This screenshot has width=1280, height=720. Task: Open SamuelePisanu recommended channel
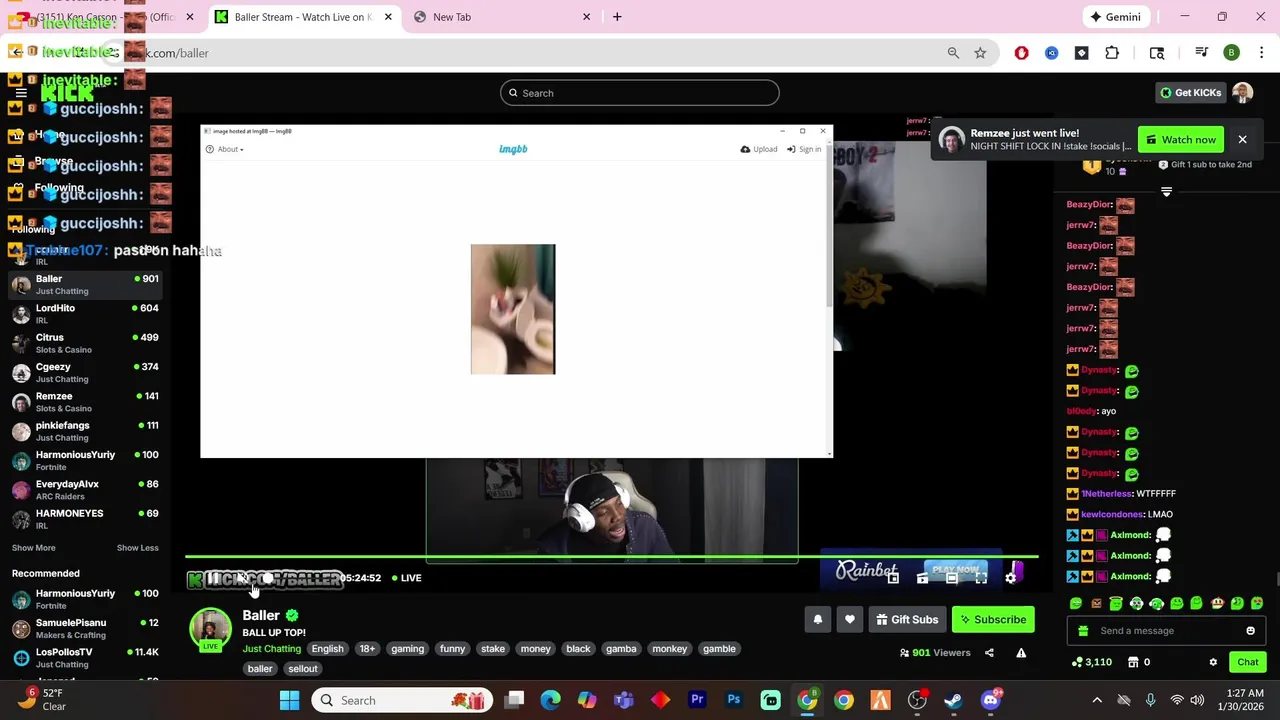coord(85,629)
